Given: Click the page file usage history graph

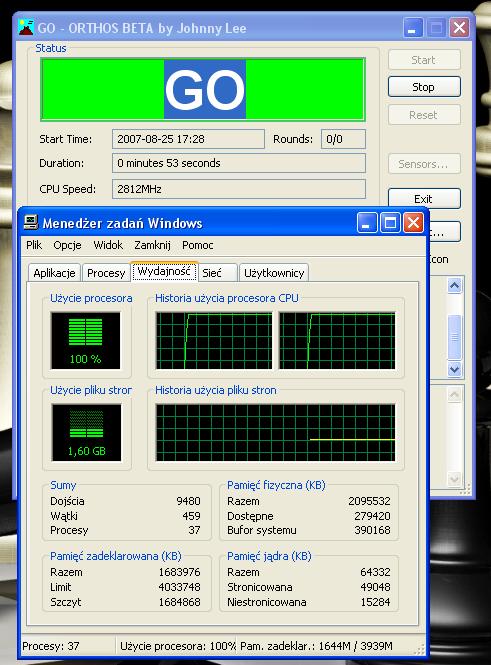Looking at the screenshot, I should 276,432.
